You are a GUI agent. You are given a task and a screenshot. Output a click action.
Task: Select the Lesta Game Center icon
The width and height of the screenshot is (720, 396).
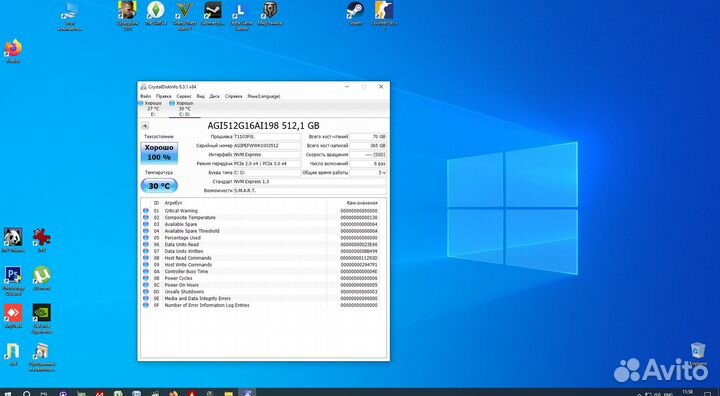click(242, 16)
